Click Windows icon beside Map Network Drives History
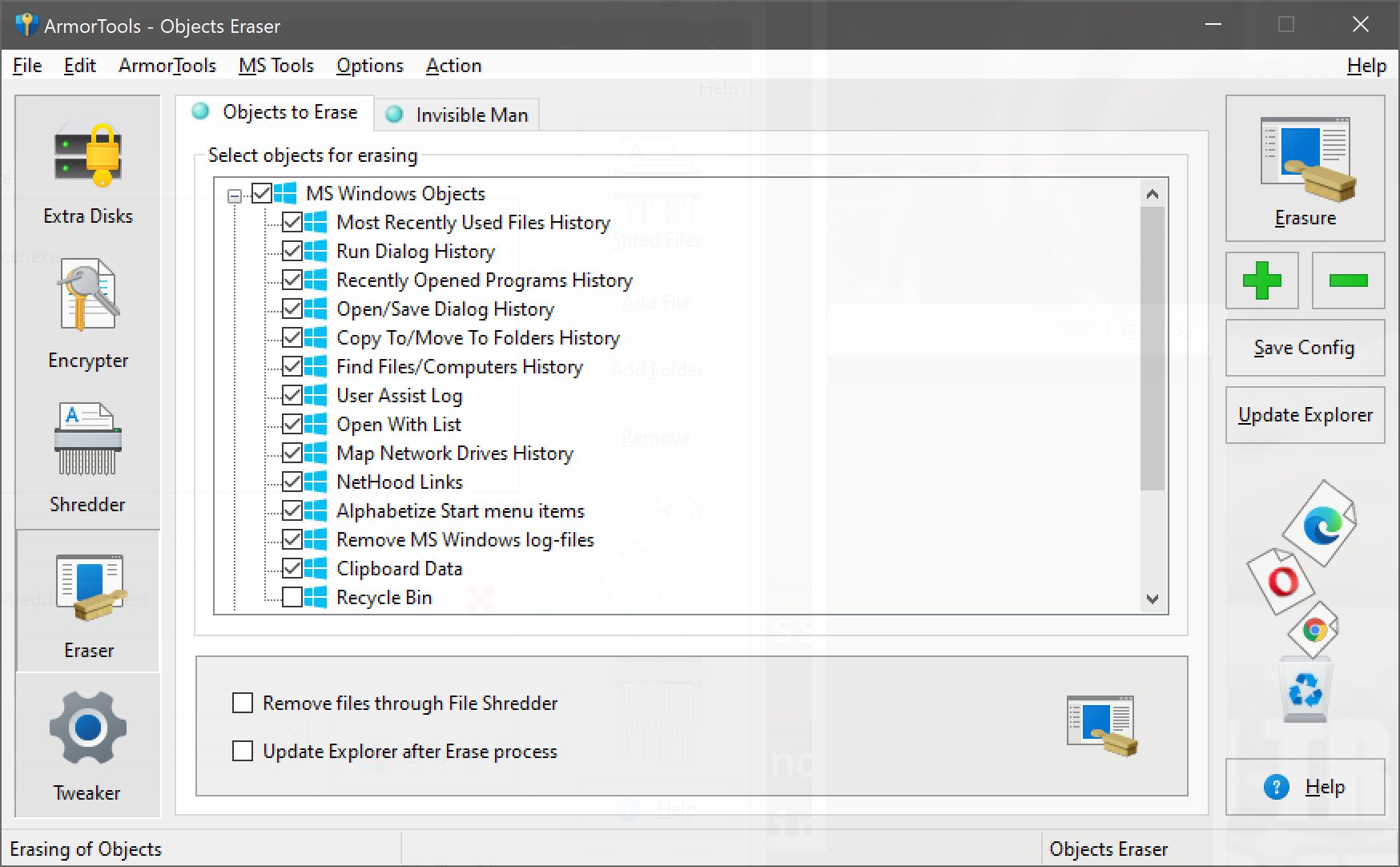 pyautogui.click(x=316, y=453)
